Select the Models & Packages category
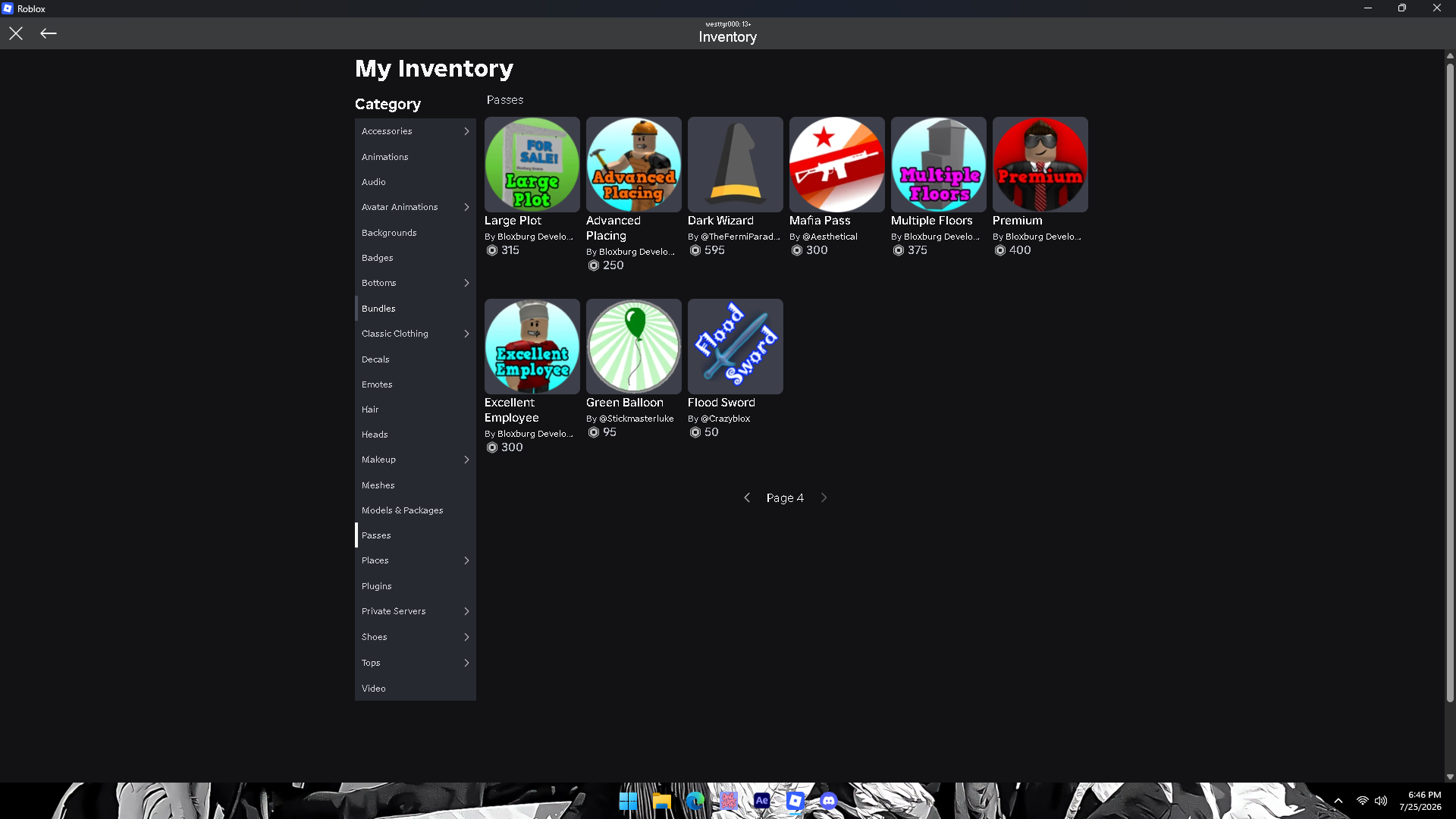 tap(416, 510)
